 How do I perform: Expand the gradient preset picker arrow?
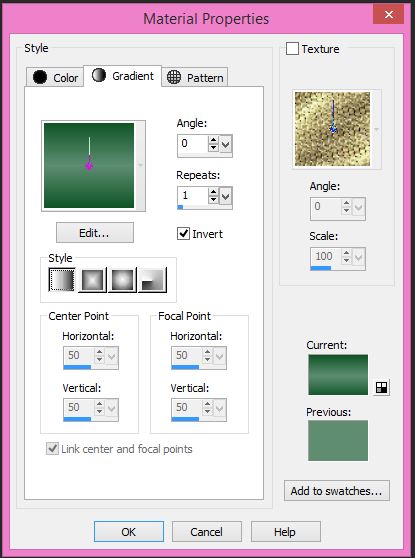tap(141, 165)
